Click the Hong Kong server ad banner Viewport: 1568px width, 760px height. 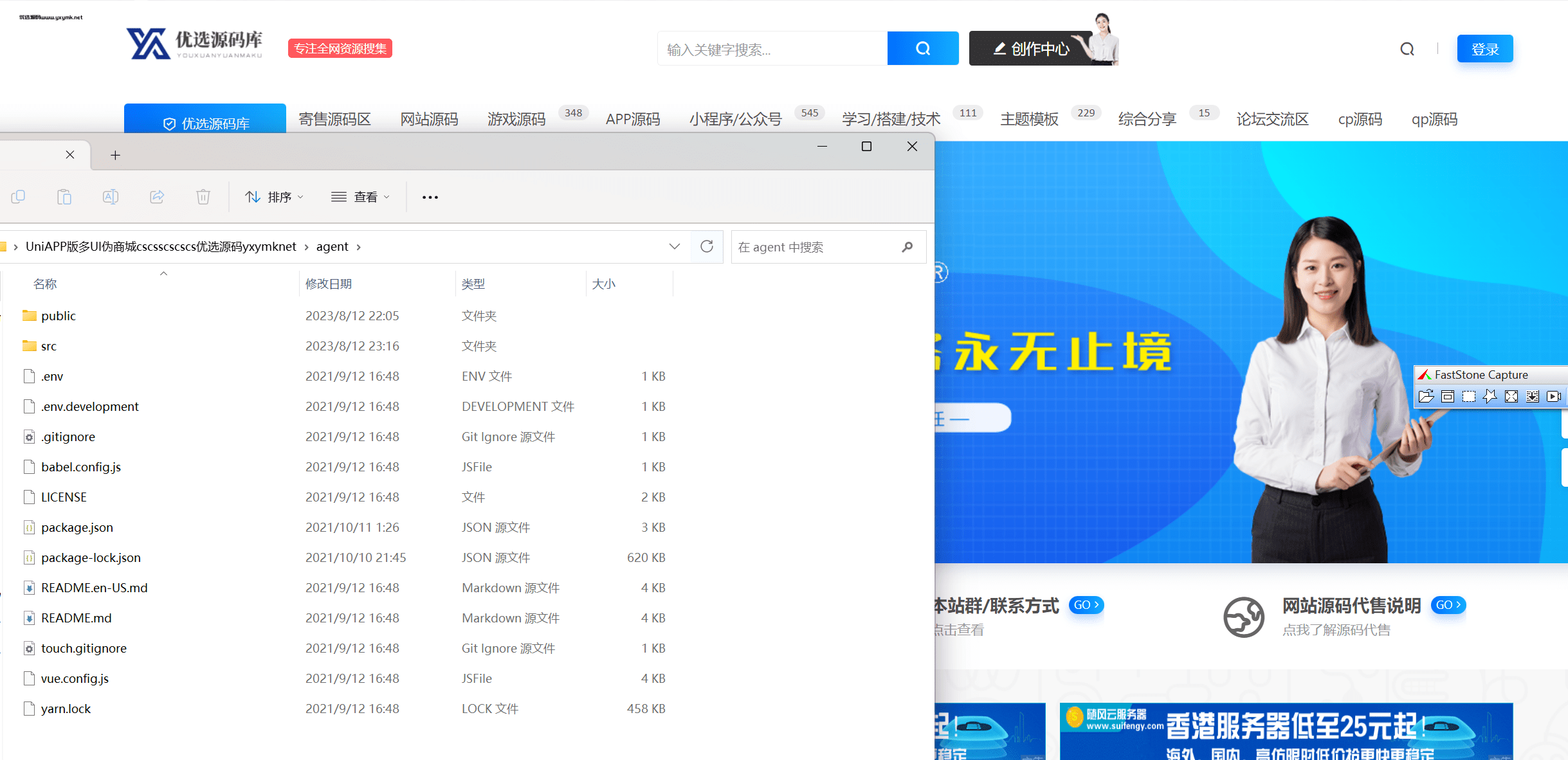tap(1286, 731)
